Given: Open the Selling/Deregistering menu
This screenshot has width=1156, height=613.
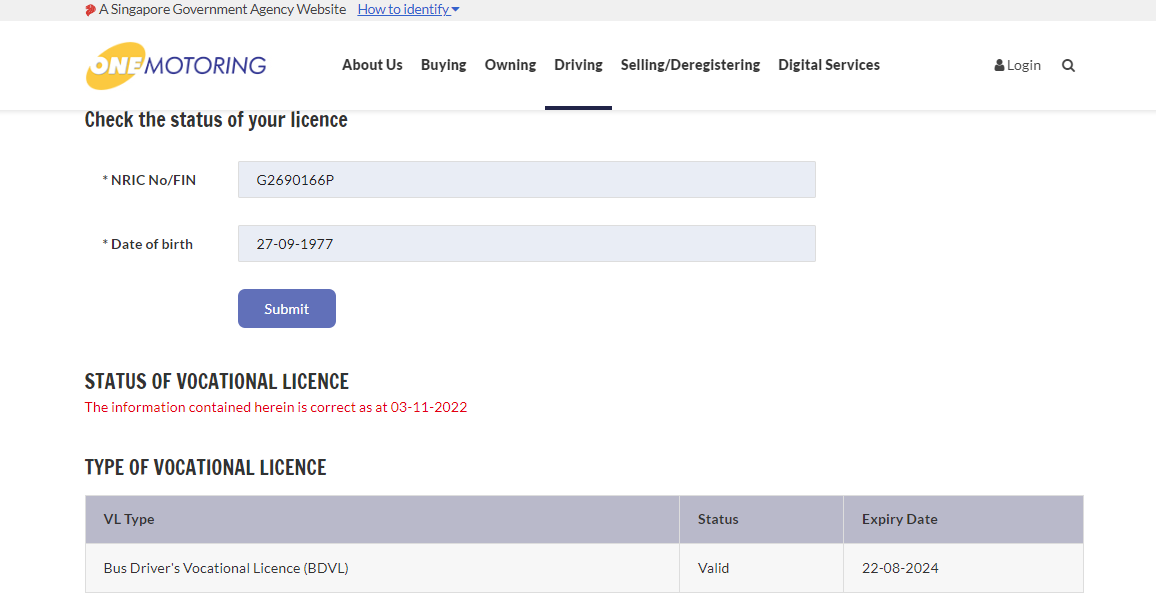Looking at the screenshot, I should 690,65.
